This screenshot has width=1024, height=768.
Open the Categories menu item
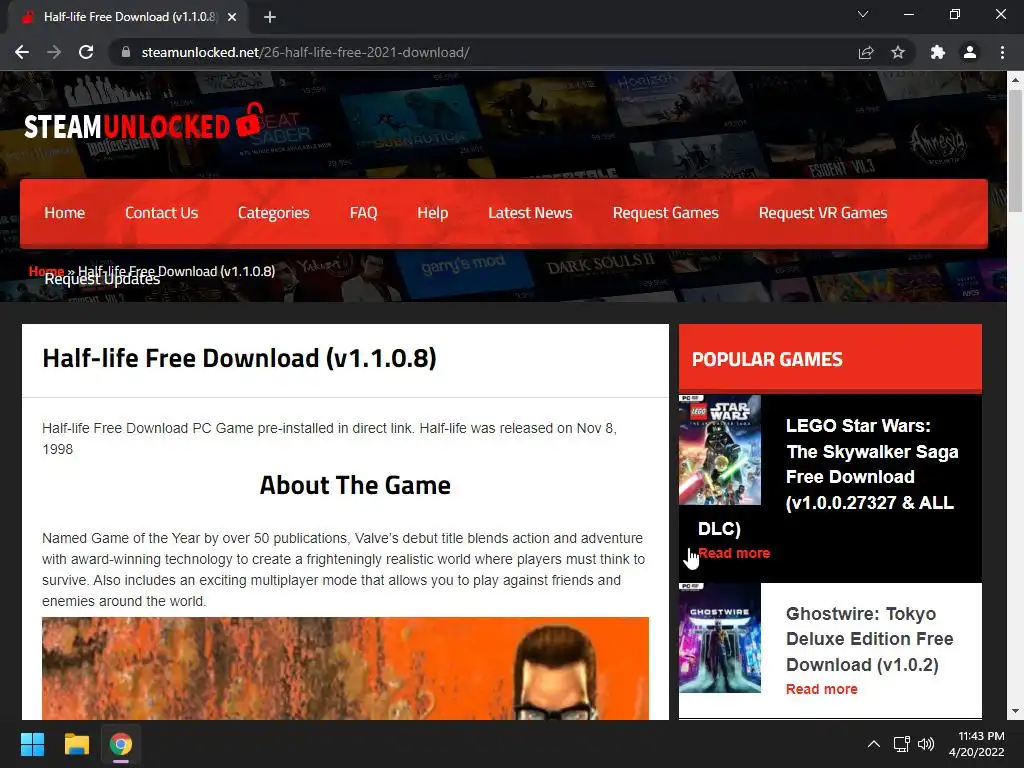point(274,213)
